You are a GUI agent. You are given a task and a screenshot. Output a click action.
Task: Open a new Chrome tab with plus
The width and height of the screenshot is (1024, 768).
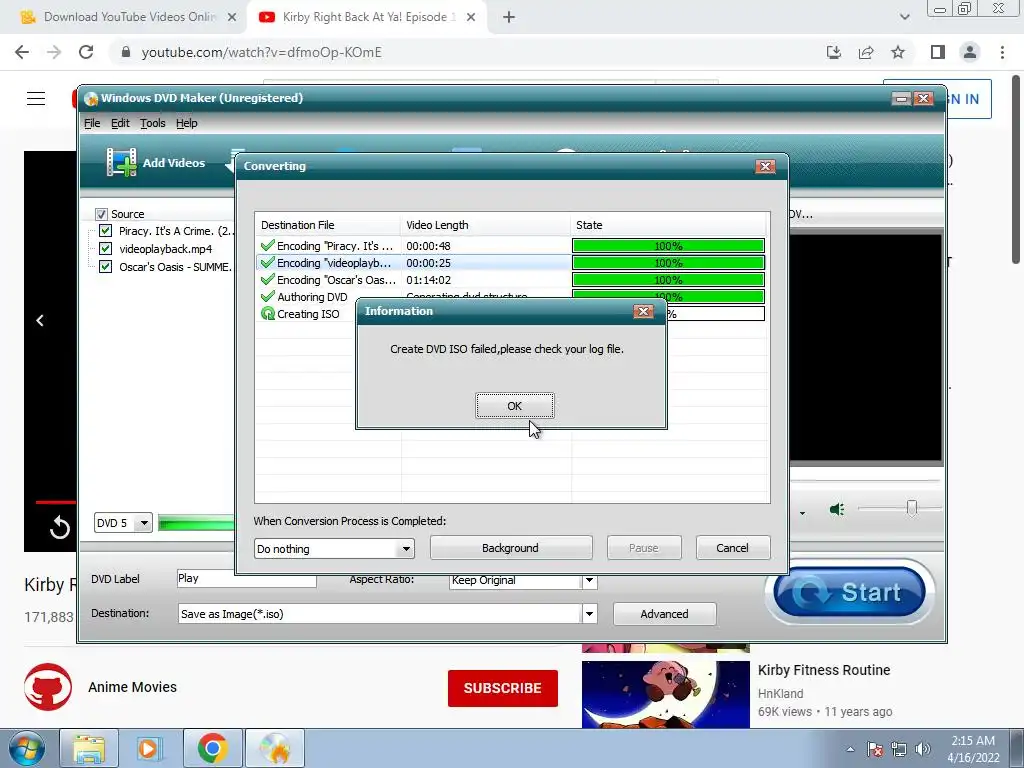[509, 17]
